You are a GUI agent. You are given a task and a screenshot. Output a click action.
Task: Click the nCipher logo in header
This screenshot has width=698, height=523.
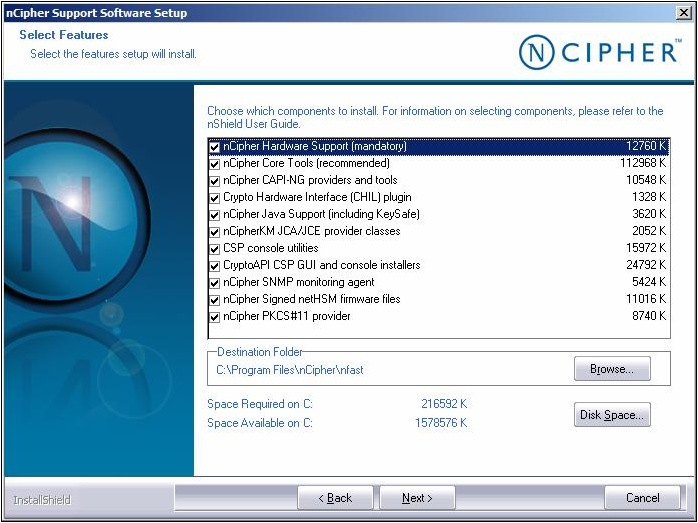599,52
